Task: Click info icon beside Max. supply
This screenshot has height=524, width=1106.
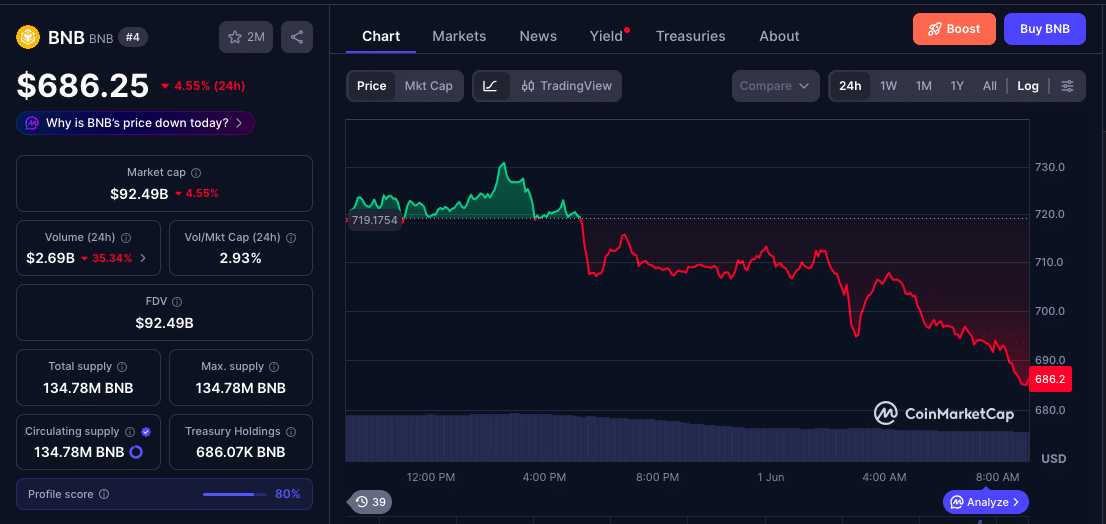Action: pos(274,367)
